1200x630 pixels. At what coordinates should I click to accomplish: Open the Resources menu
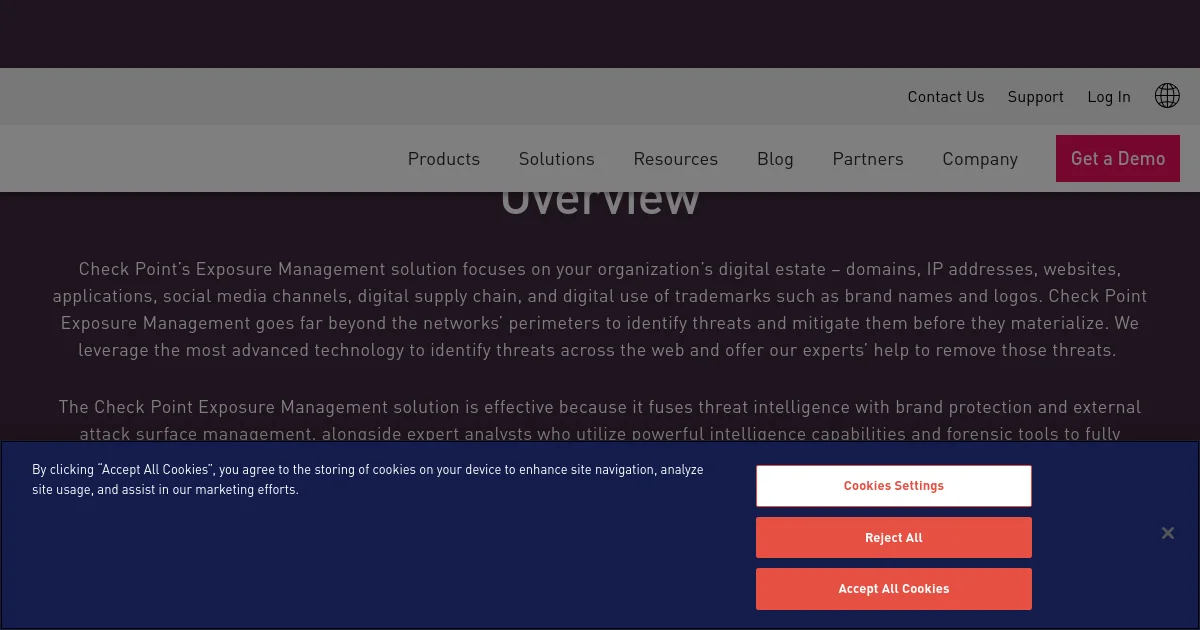(676, 159)
